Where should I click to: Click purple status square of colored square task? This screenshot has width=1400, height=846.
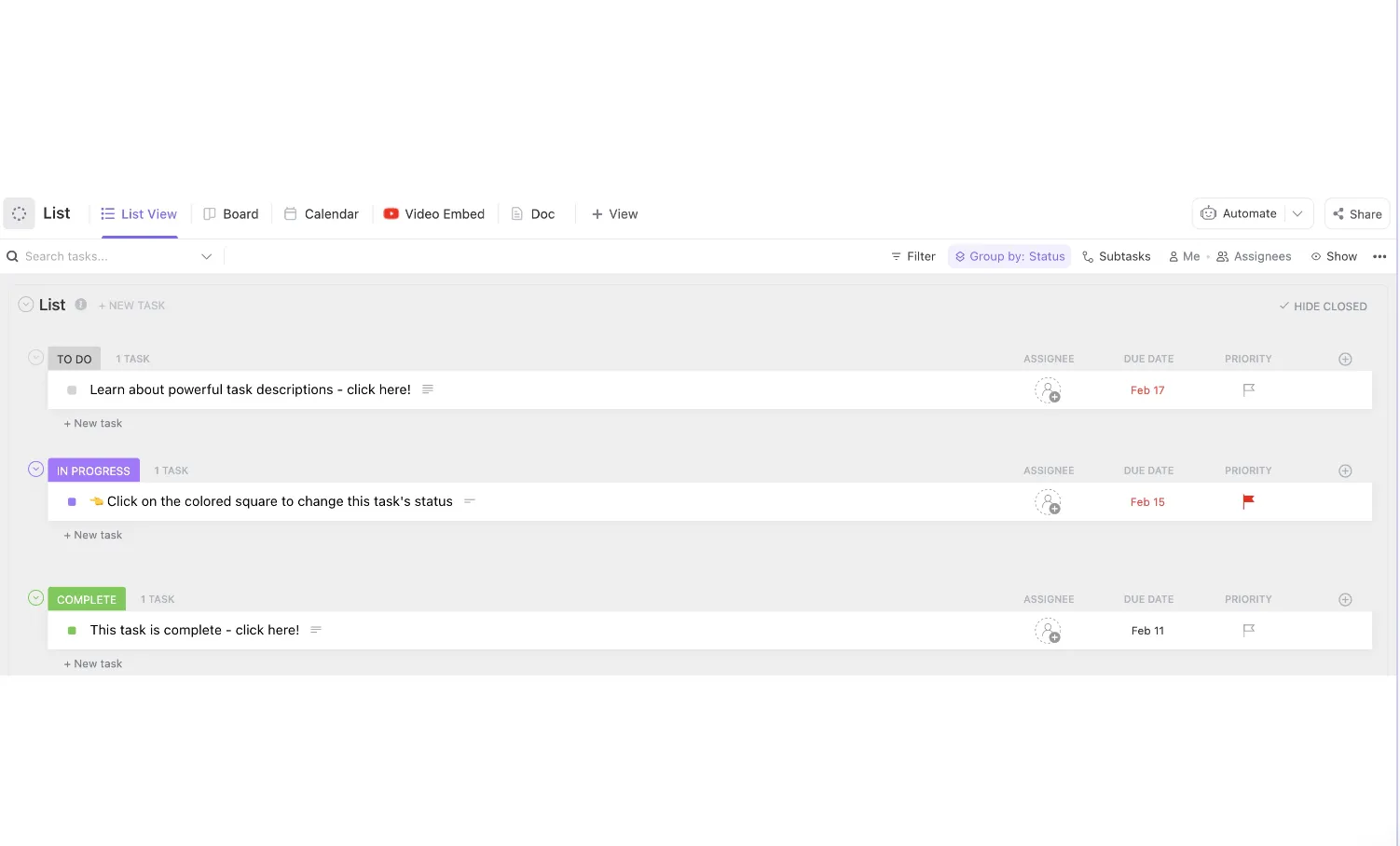click(72, 502)
